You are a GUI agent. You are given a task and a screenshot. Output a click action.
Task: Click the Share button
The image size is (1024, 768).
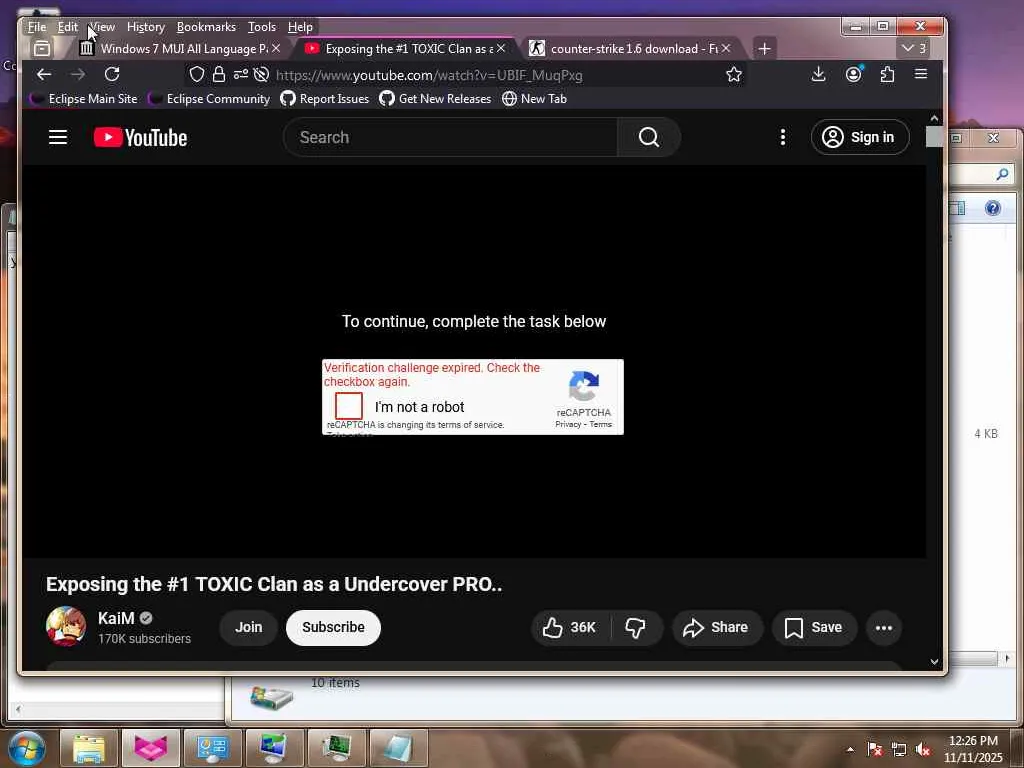(x=716, y=628)
